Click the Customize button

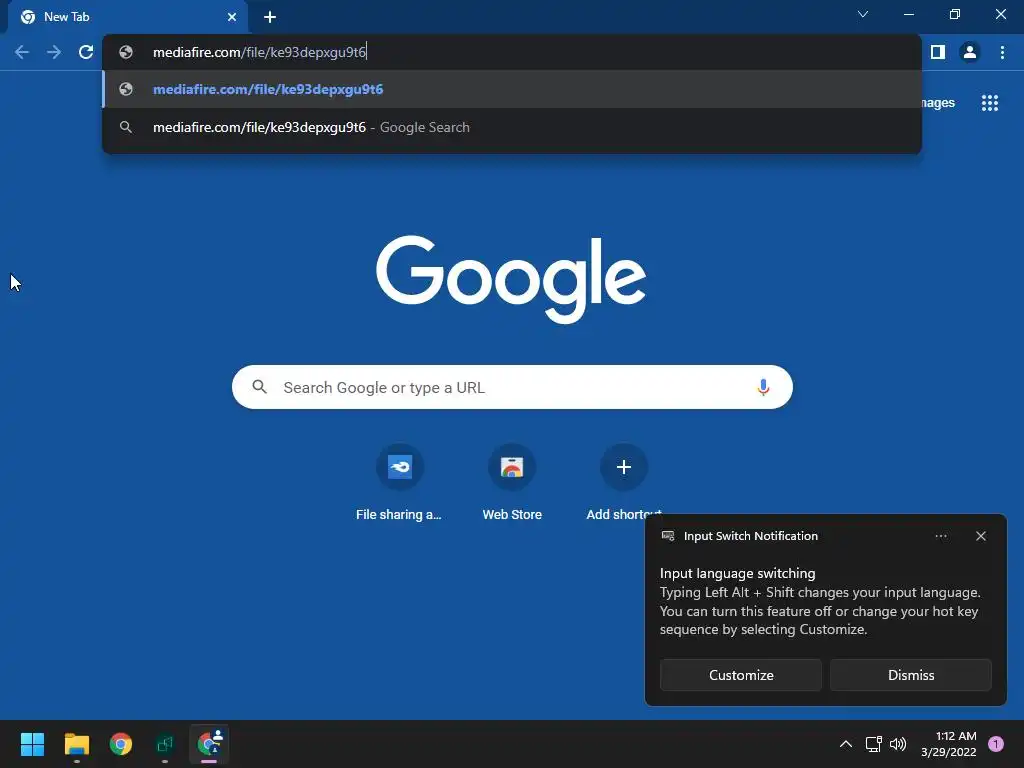tap(741, 675)
